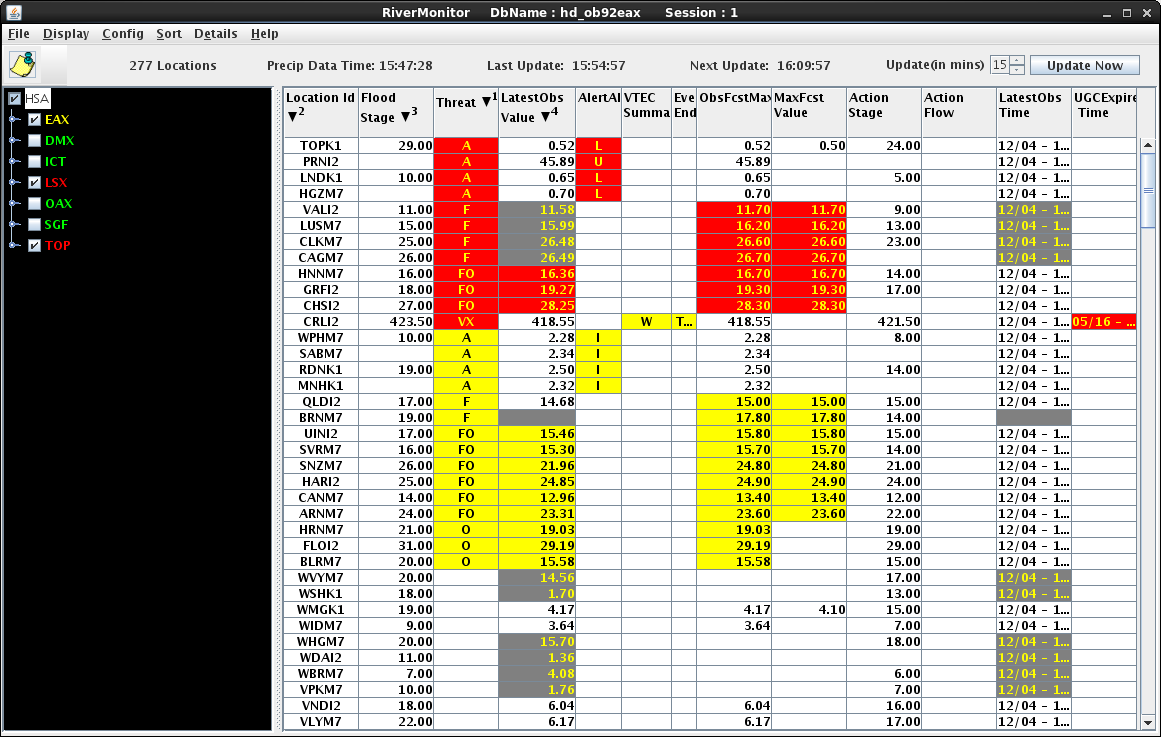The height and width of the screenshot is (737, 1161).
Task: Click the Update Now button
Action: pyautogui.click(x=1084, y=65)
